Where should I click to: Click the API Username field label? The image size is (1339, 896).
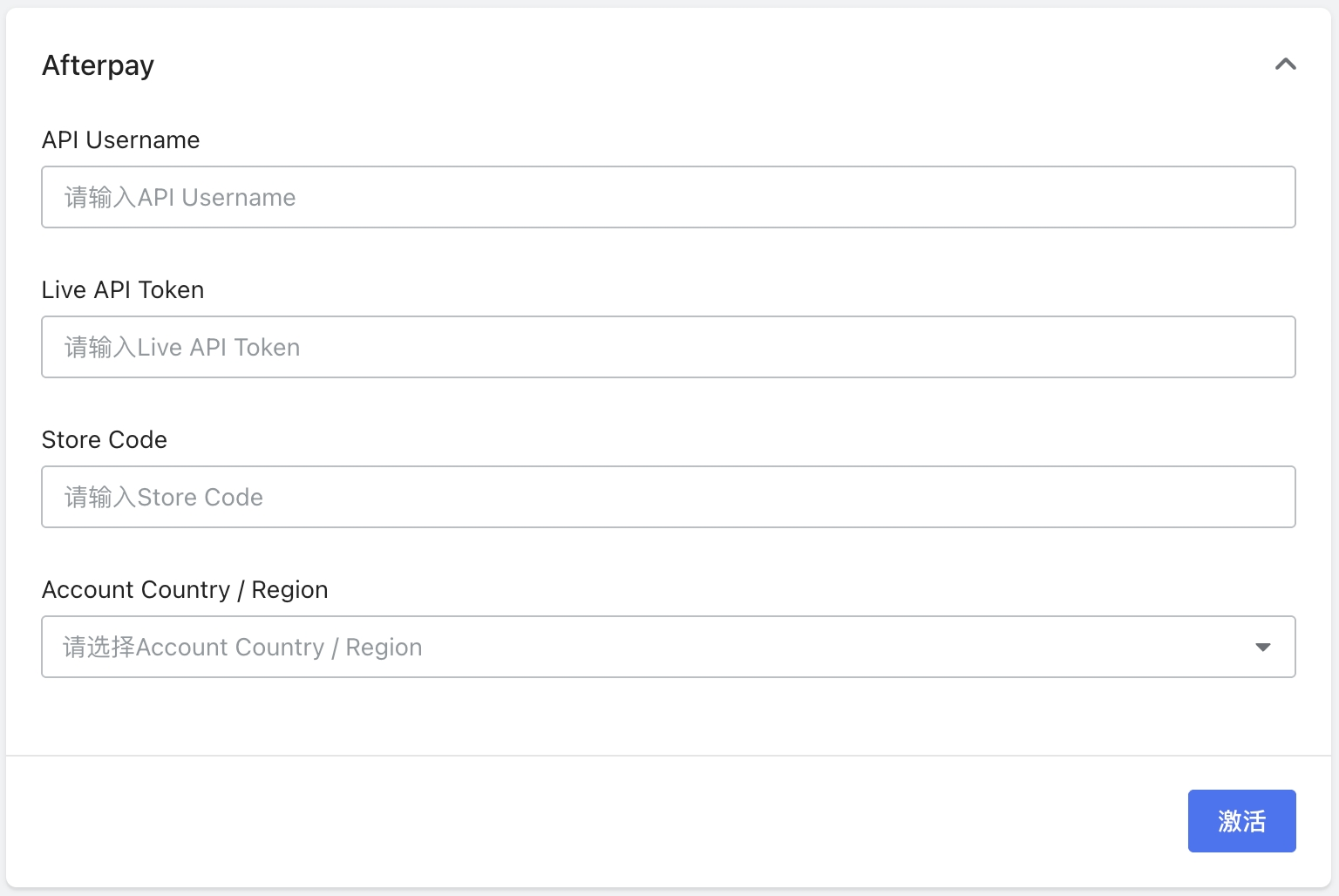tap(120, 140)
